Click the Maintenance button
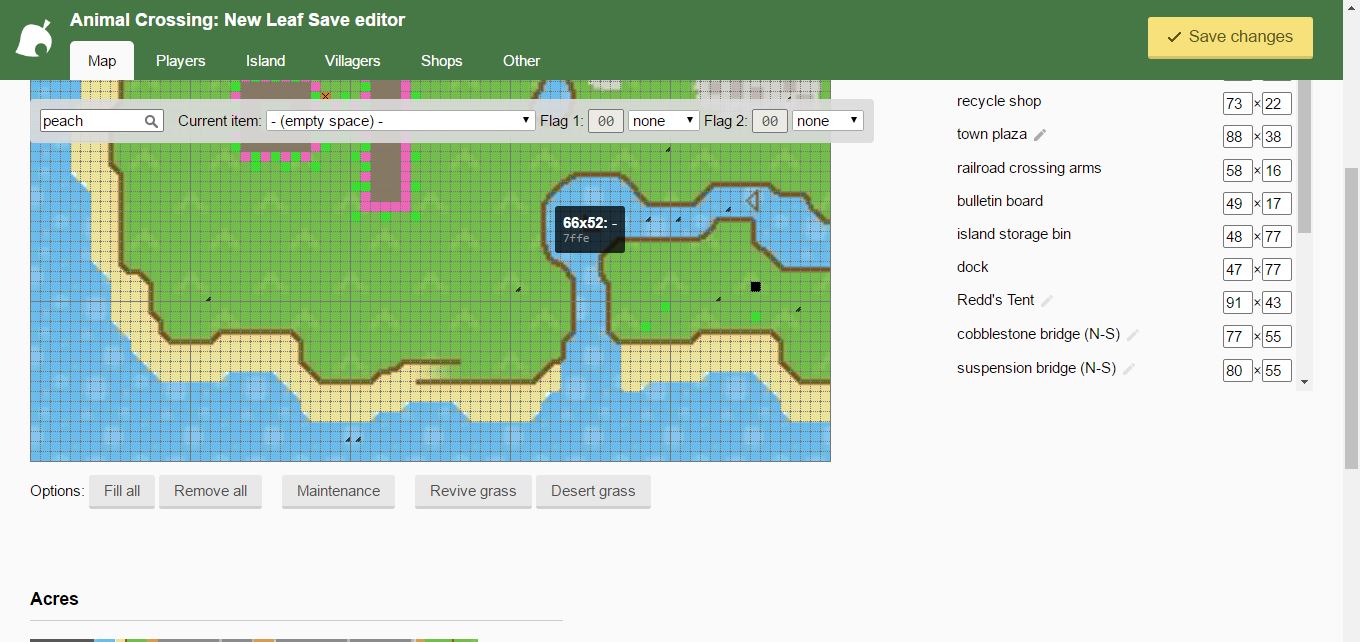Image resolution: width=1360 pixels, height=642 pixels. 338,491
